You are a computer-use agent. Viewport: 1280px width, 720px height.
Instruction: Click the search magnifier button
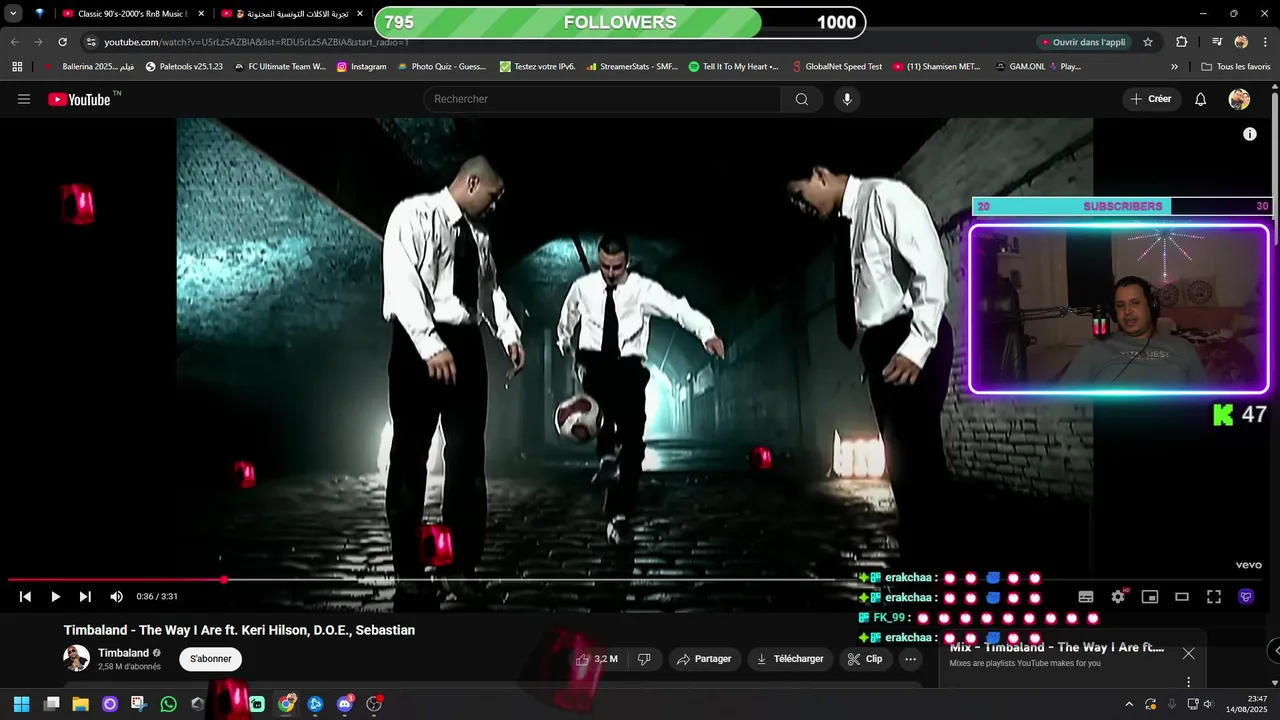pos(801,99)
